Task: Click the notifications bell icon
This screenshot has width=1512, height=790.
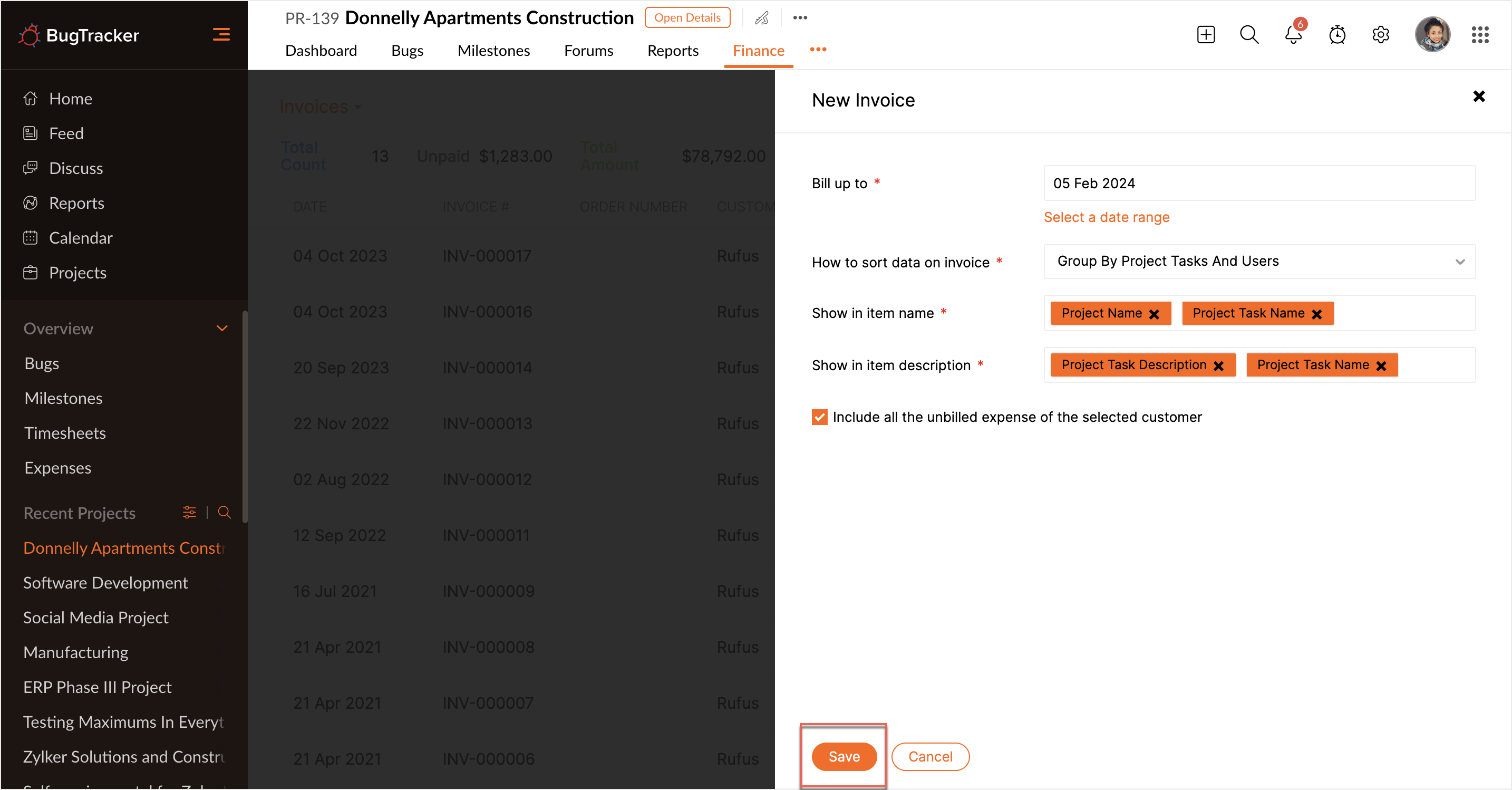Action: (x=1293, y=35)
